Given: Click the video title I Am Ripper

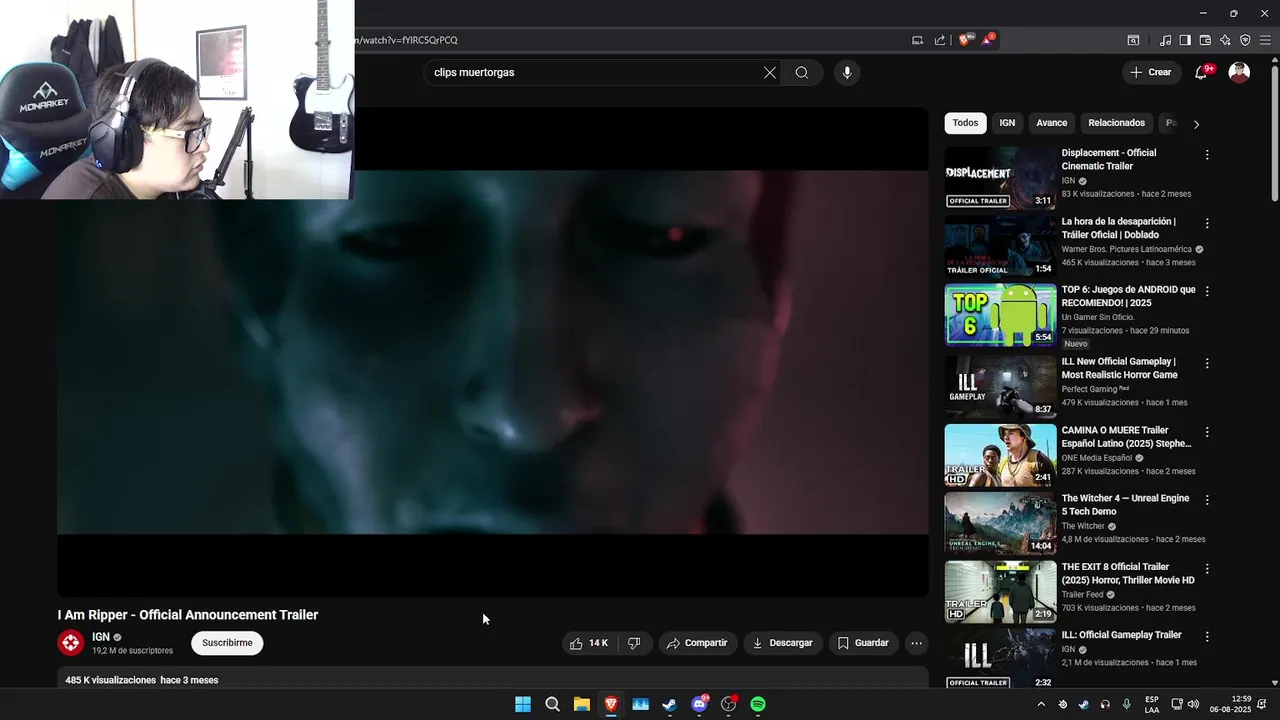Looking at the screenshot, I should tap(188, 615).
